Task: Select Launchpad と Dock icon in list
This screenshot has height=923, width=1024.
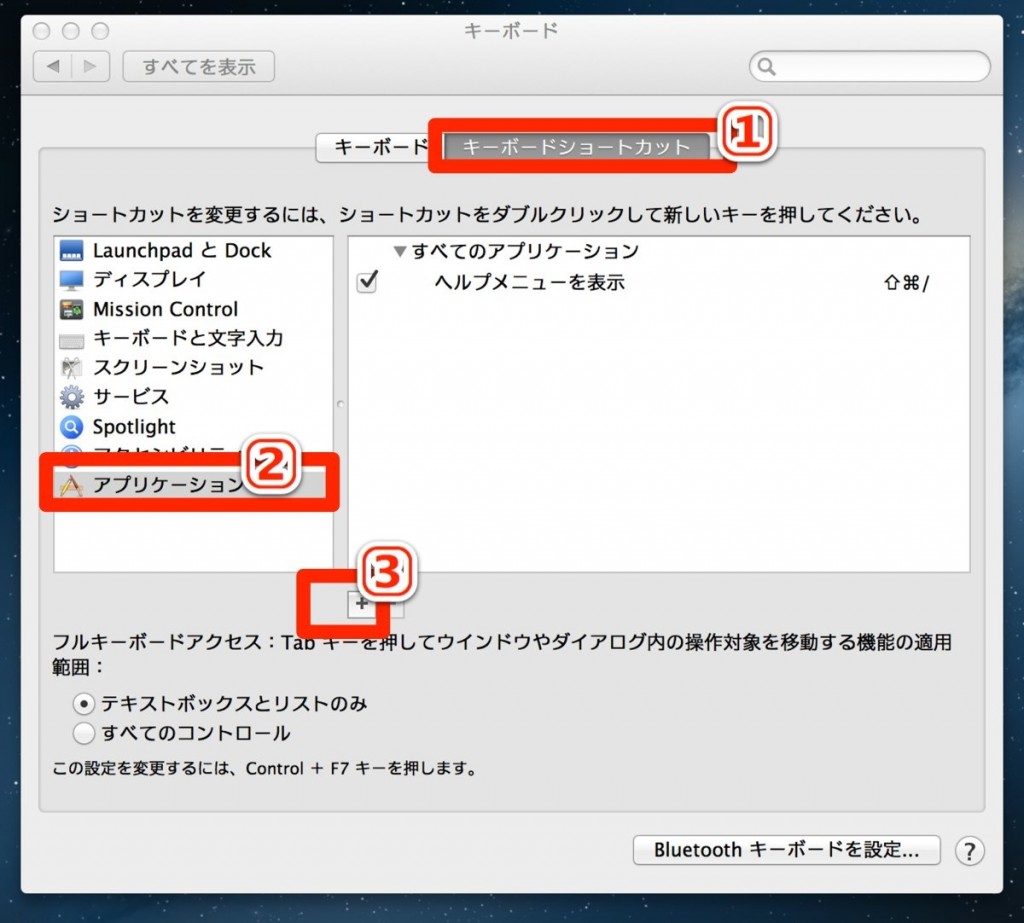Action: point(72,251)
